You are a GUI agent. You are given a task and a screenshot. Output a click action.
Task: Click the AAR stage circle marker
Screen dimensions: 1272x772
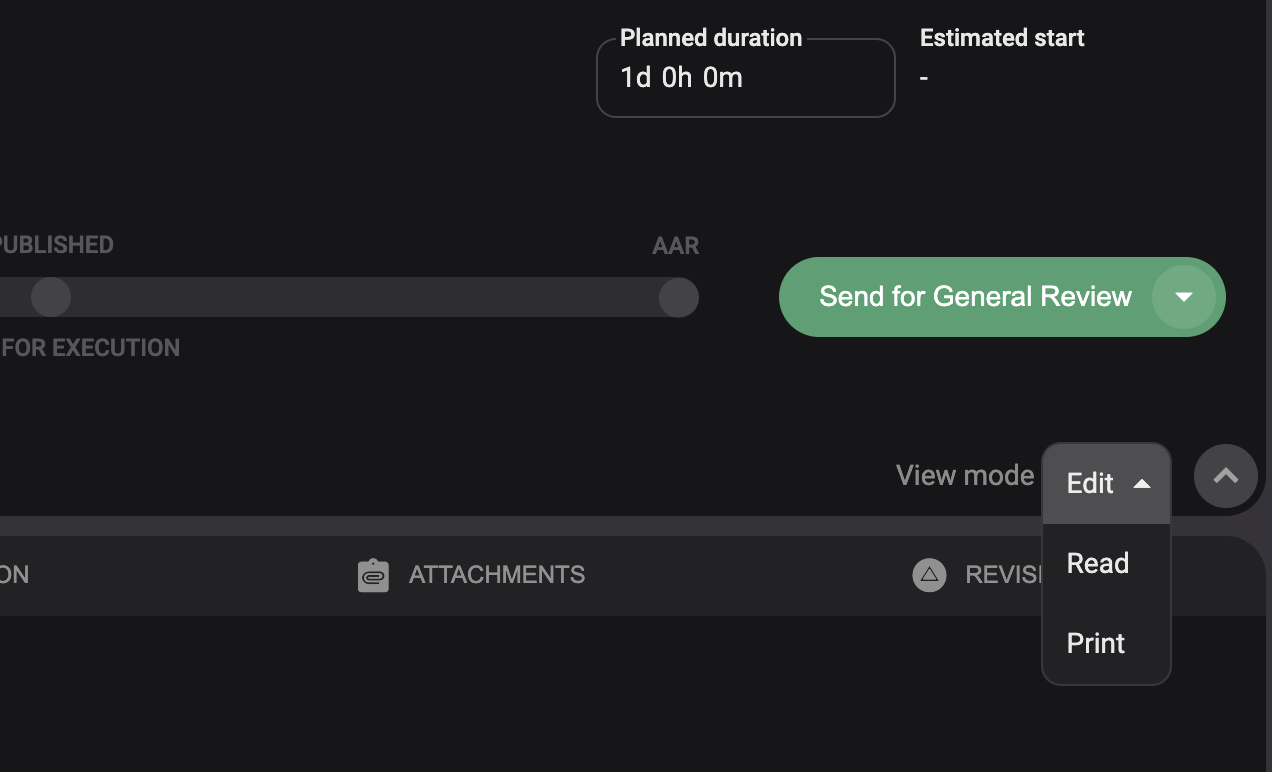click(678, 297)
